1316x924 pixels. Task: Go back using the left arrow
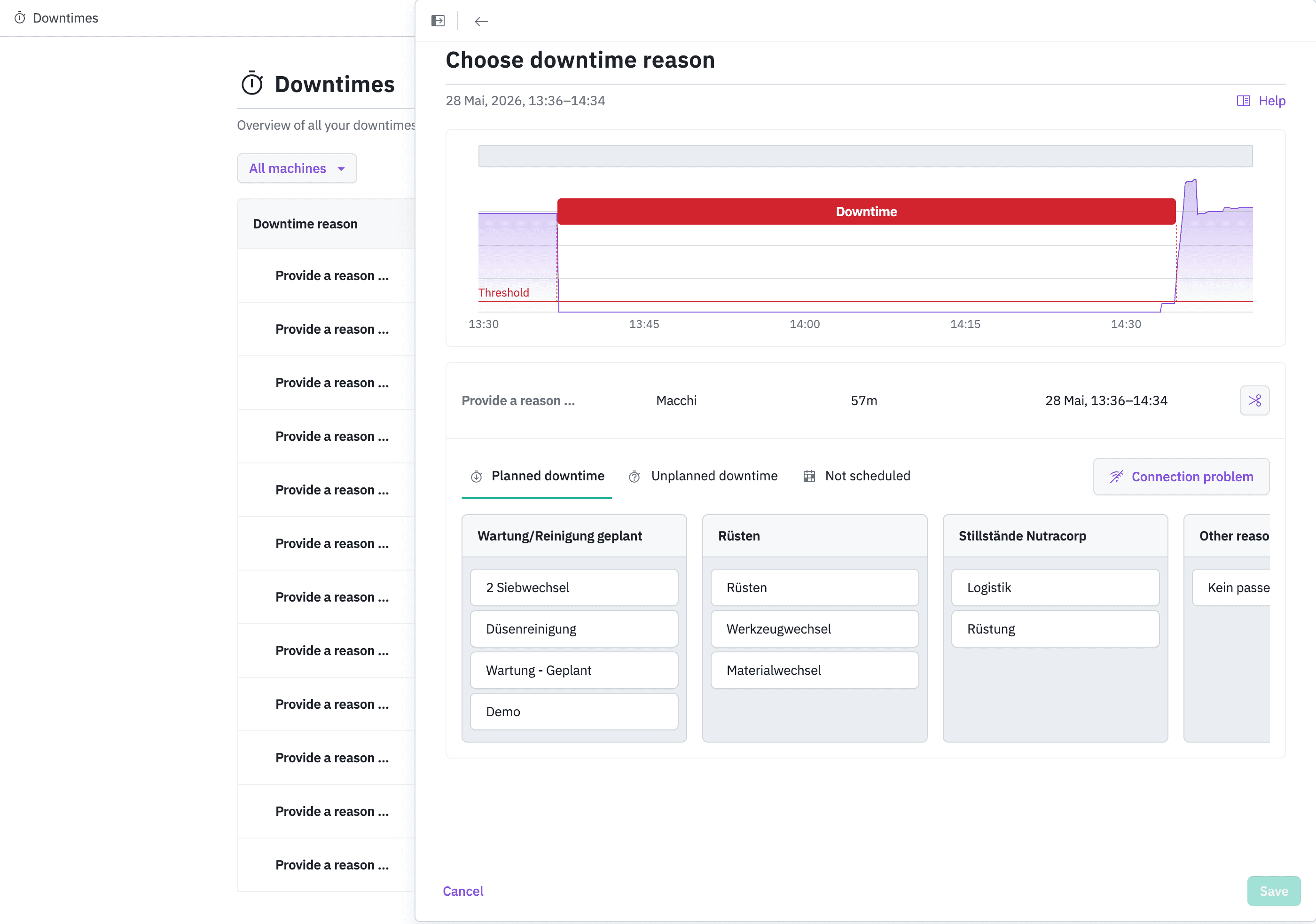[481, 21]
